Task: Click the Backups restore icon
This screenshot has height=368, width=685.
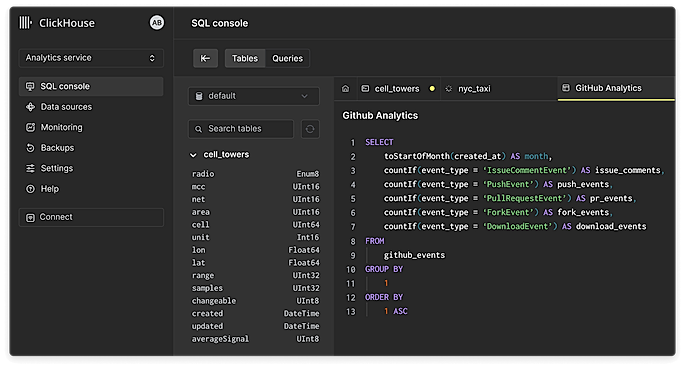Action: click(30, 148)
